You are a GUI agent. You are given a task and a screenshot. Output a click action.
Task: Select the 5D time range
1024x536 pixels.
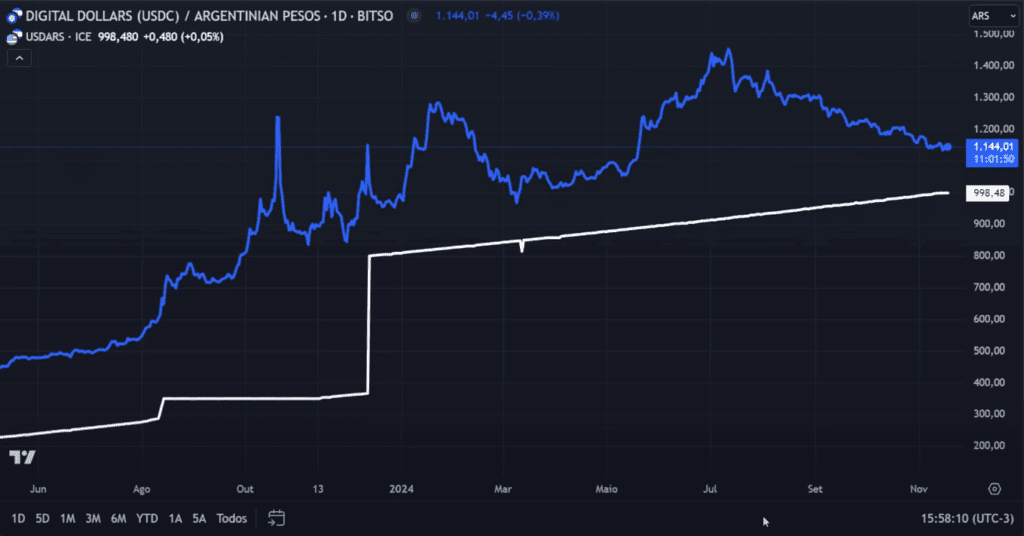[43, 518]
